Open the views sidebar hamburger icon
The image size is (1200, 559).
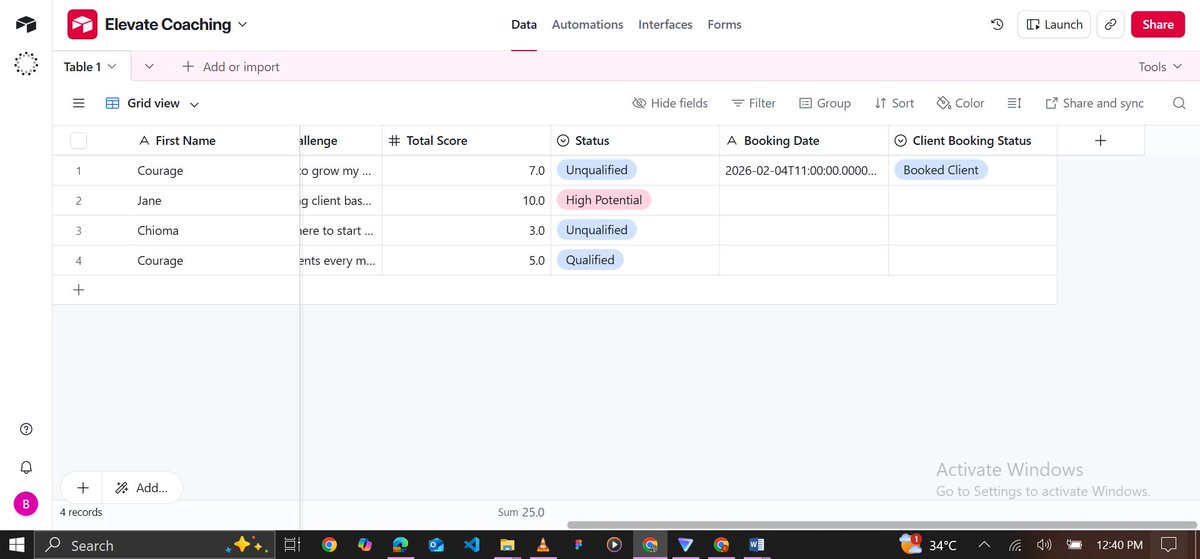79,103
